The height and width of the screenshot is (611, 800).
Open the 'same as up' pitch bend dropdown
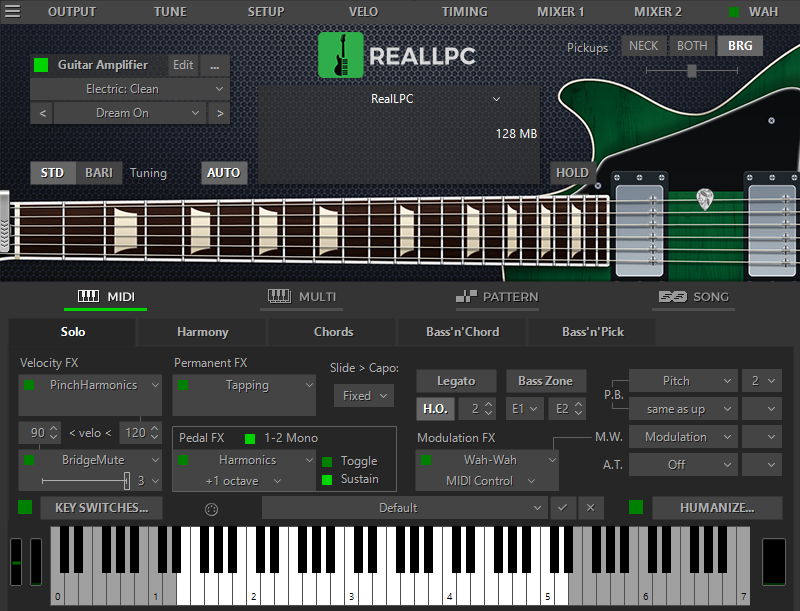point(683,408)
